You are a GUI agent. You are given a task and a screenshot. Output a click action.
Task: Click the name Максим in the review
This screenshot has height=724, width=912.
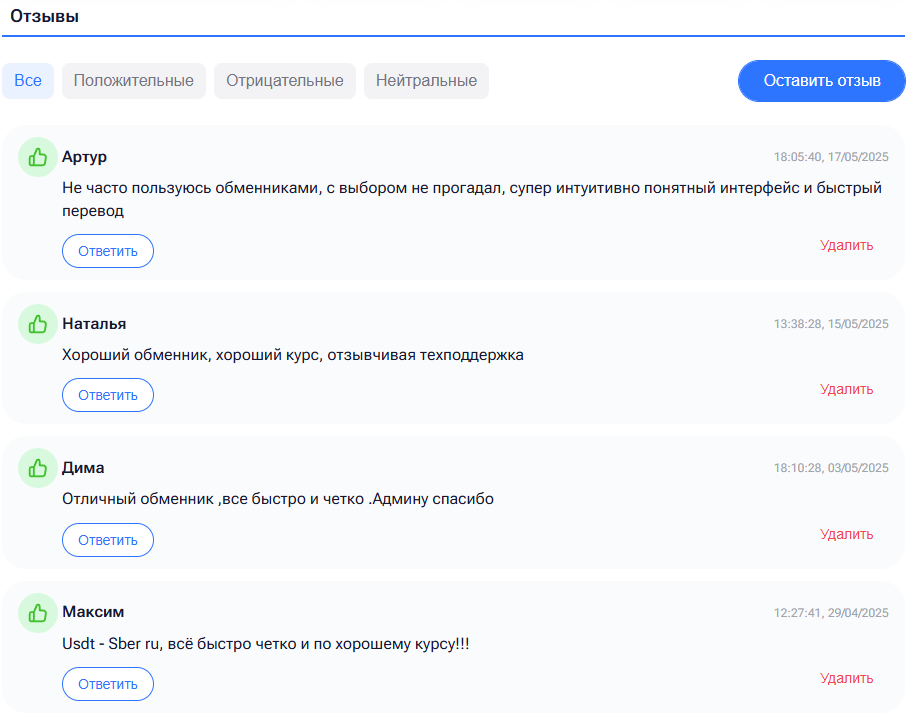[93, 612]
